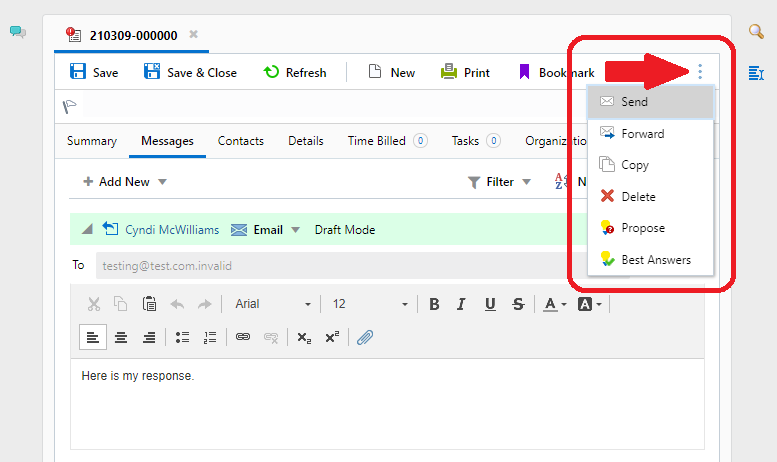Click the magnifying glass search icon
777x462 pixels.
[756, 31]
